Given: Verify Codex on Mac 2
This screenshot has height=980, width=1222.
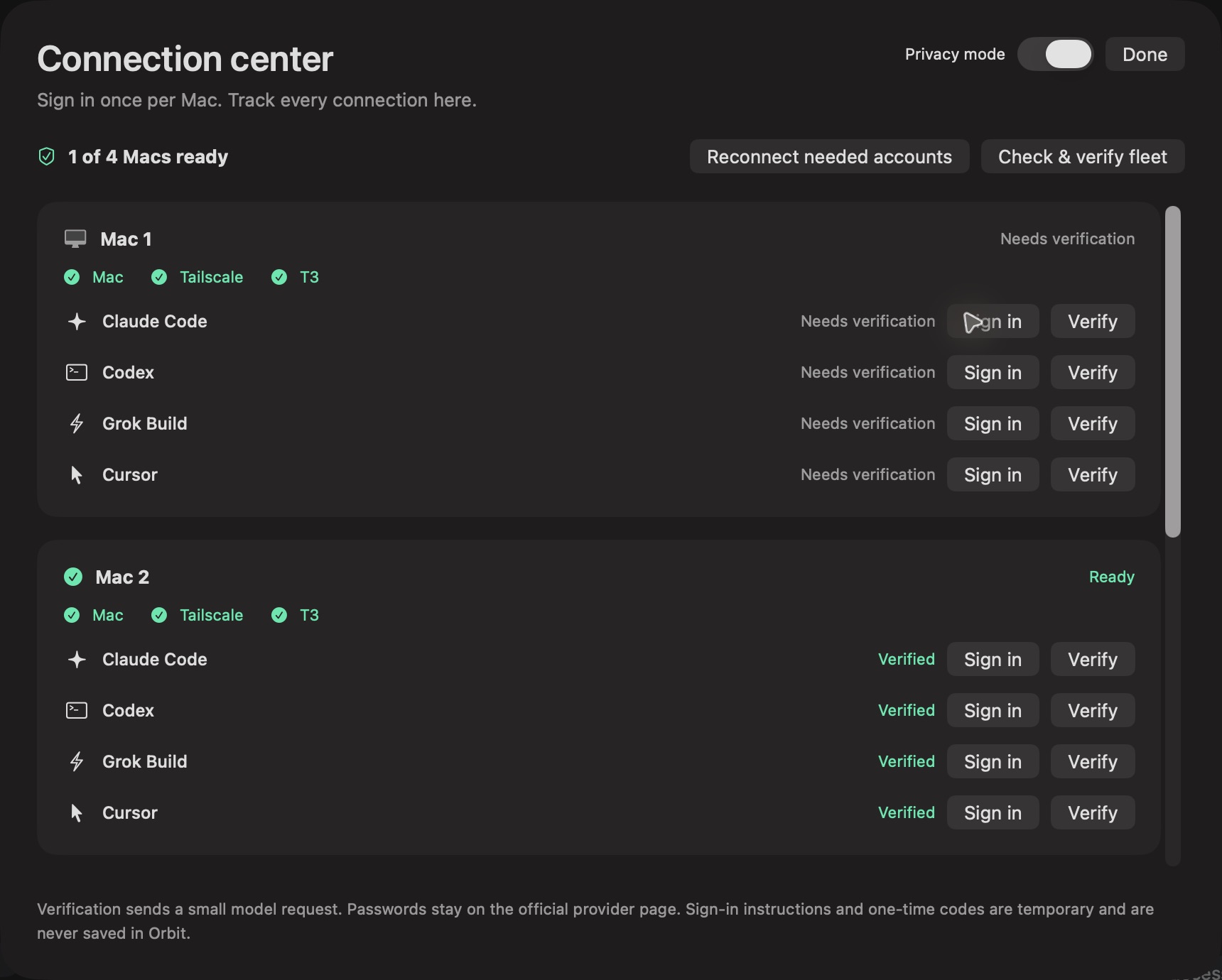Looking at the screenshot, I should pyautogui.click(x=1093, y=710).
